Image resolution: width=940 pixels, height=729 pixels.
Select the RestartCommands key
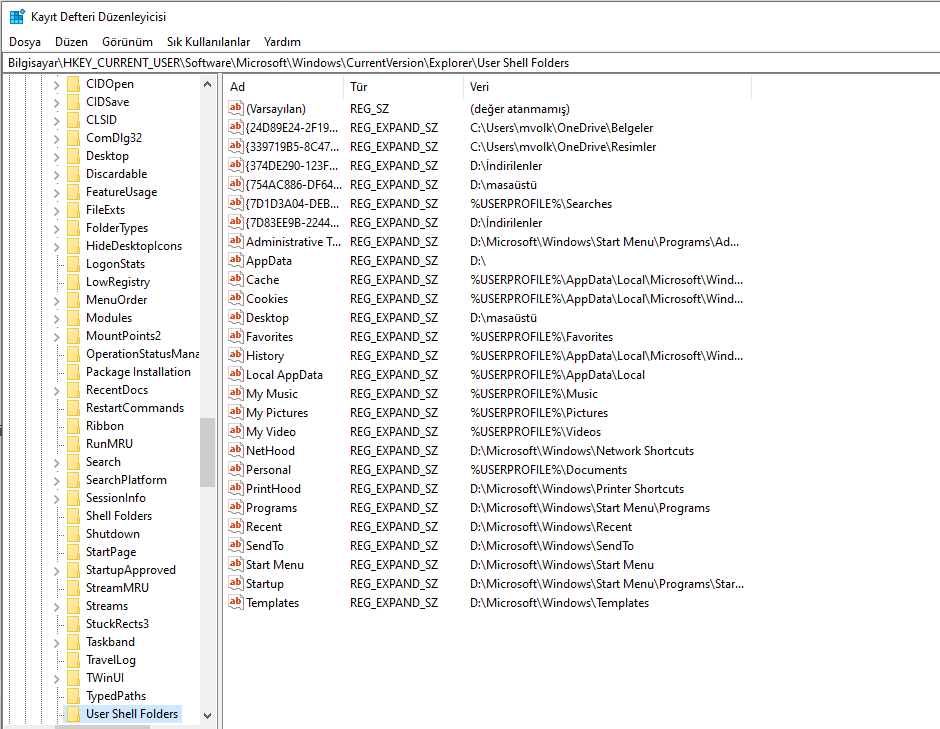point(135,408)
